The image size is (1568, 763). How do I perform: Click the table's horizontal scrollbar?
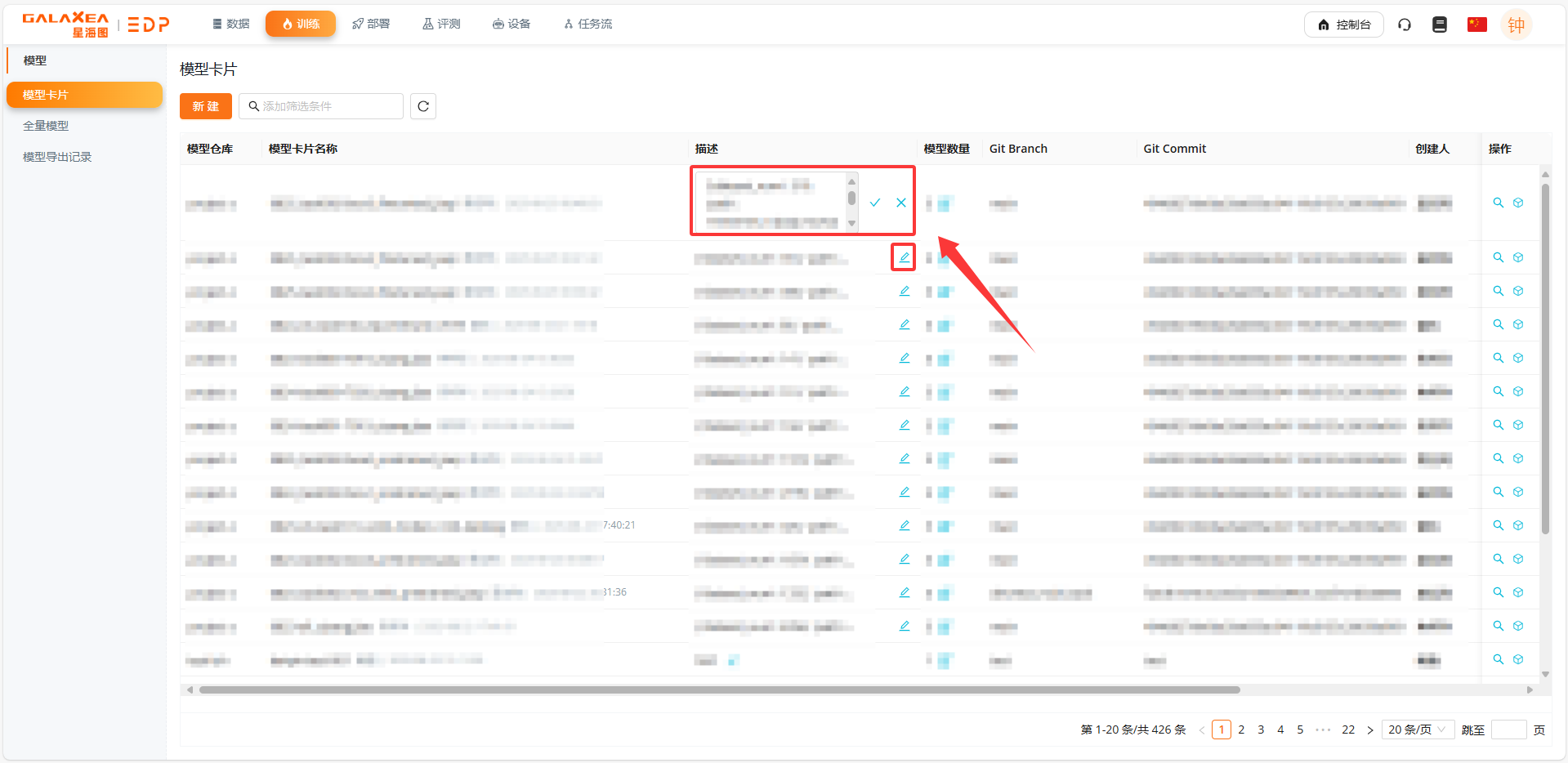click(x=719, y=689)
